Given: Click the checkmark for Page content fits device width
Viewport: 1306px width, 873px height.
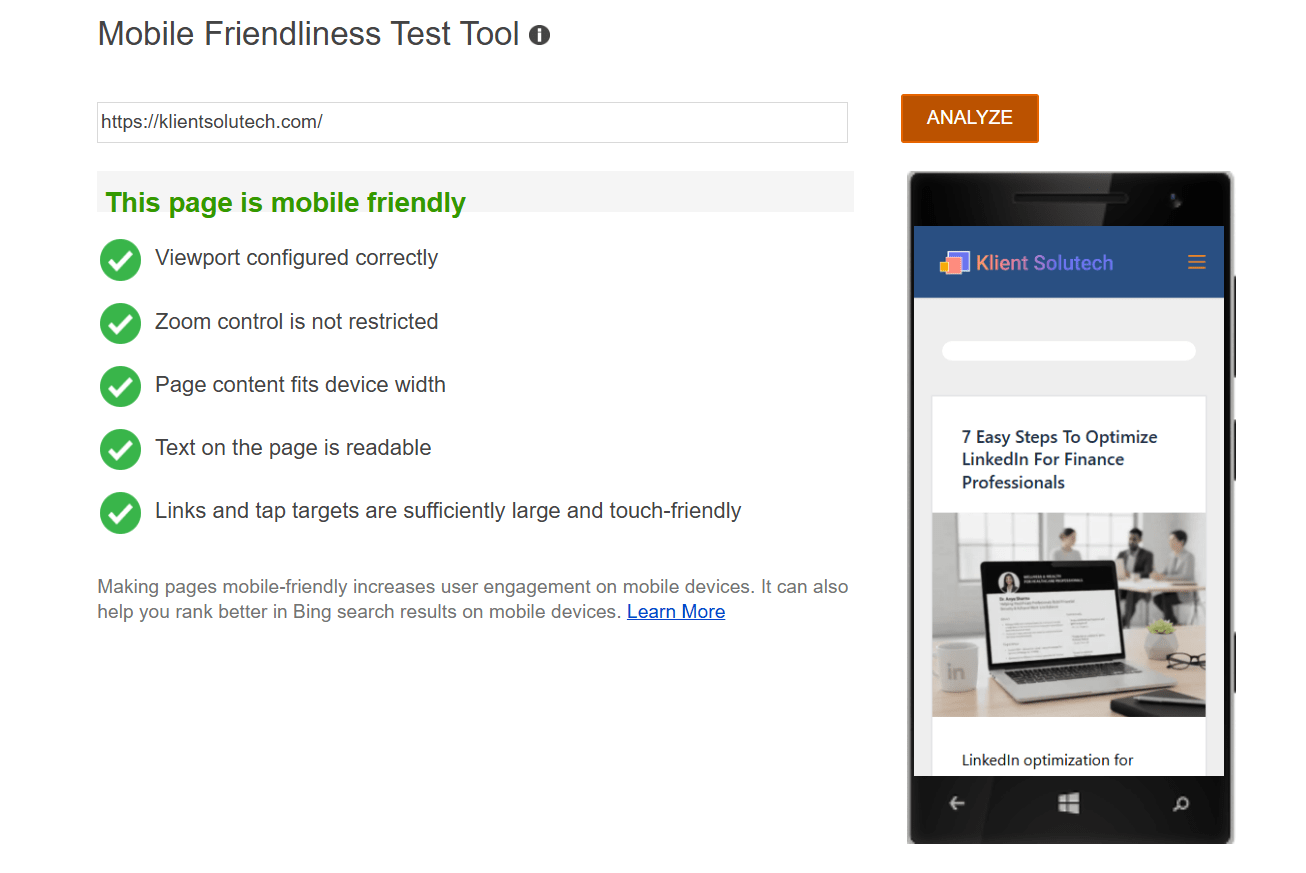Looking at the screenshot, I should point(120,386).
